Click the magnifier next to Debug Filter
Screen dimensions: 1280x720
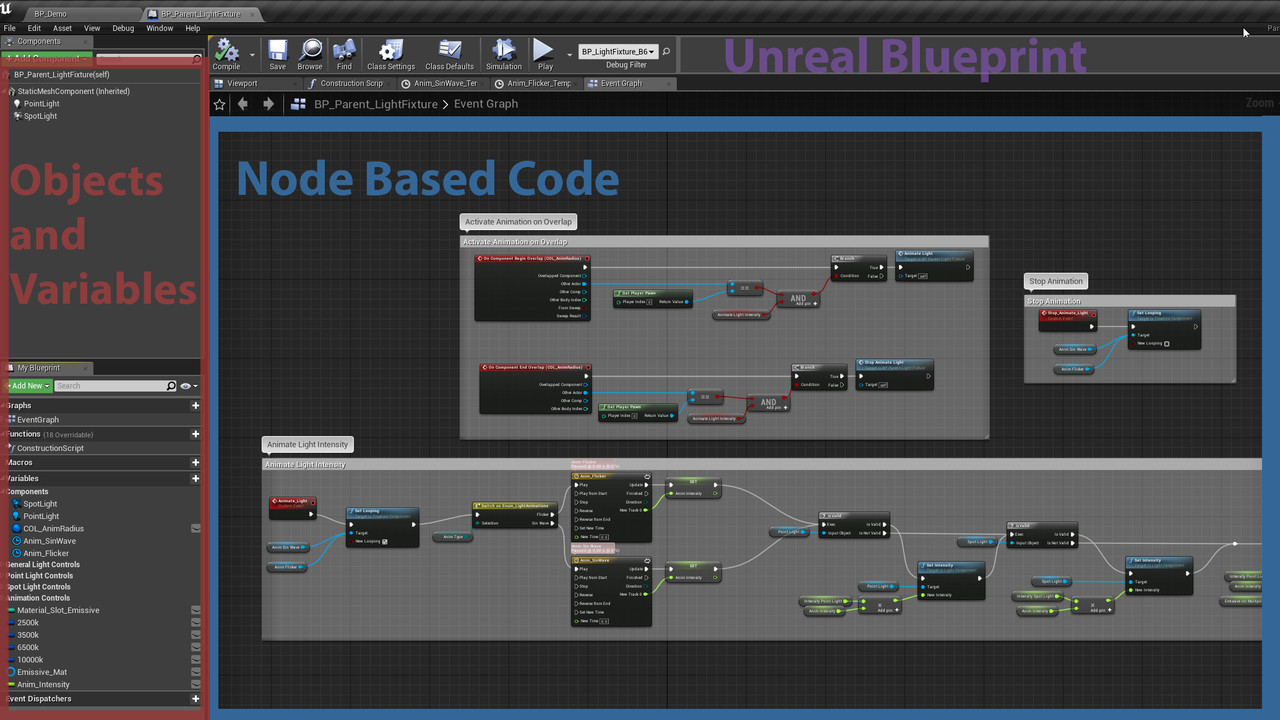pos(667,51)
